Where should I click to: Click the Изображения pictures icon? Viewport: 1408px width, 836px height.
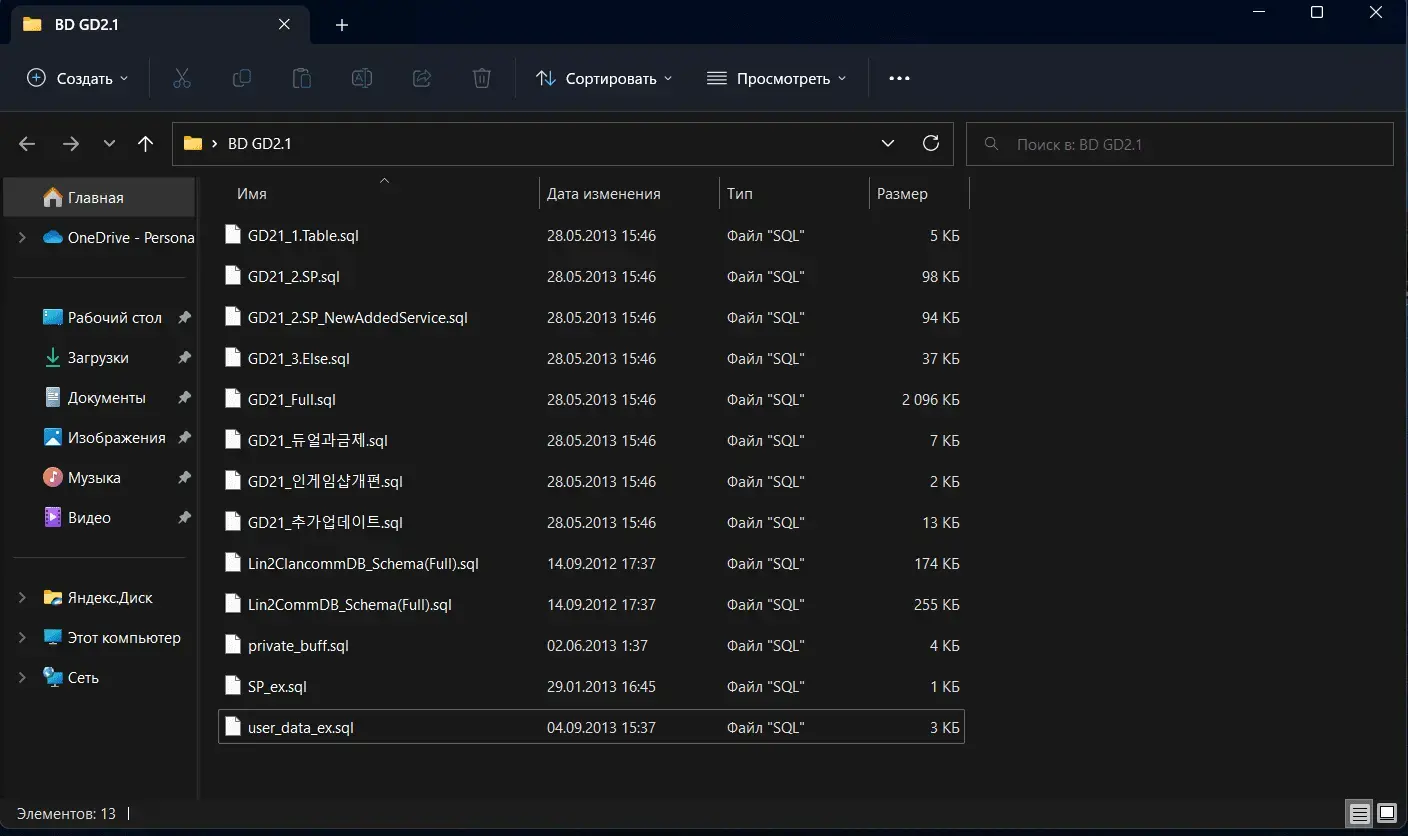(53, 437)
